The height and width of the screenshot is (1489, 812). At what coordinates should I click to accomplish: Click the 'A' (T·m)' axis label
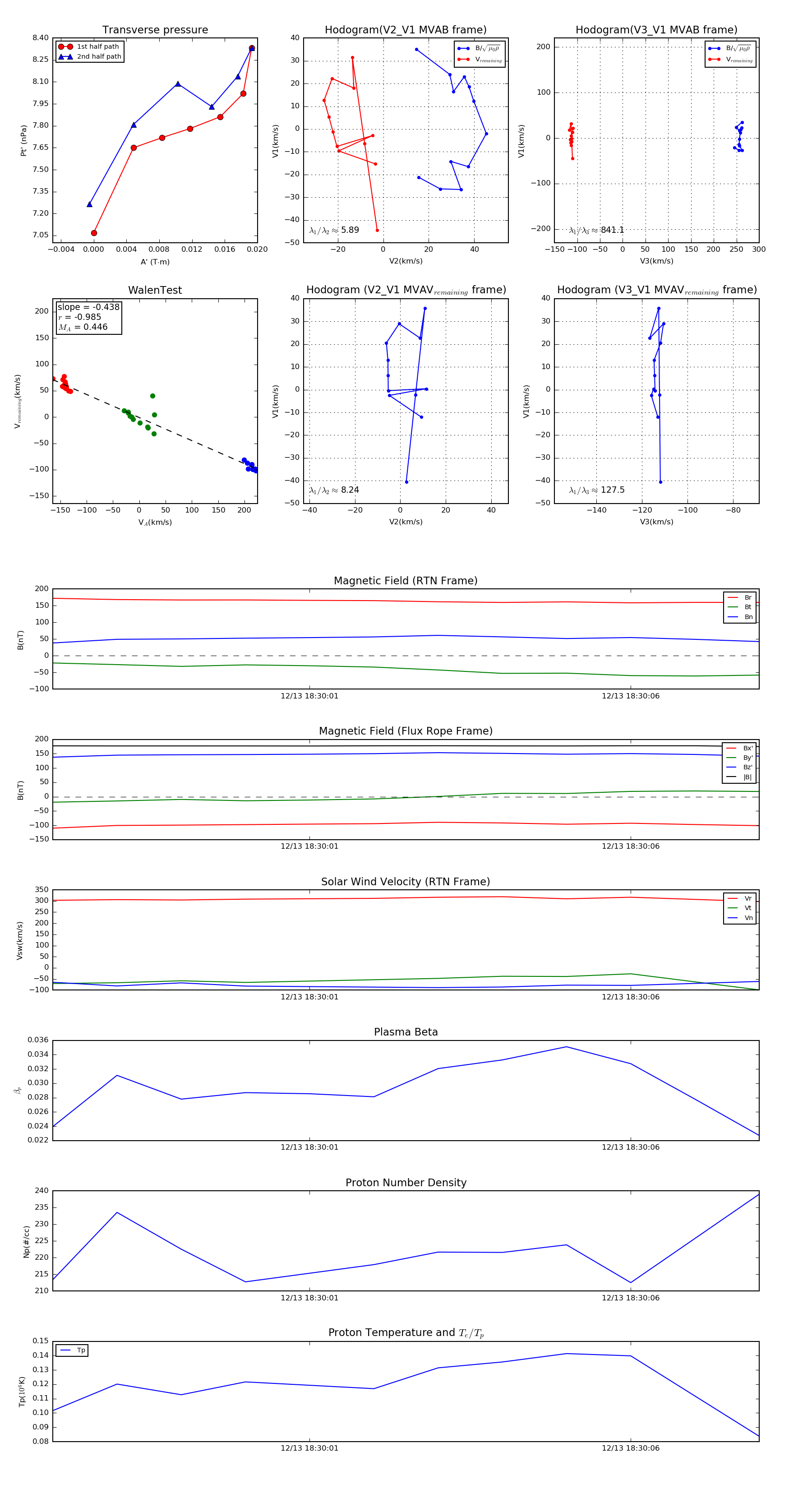155,262
